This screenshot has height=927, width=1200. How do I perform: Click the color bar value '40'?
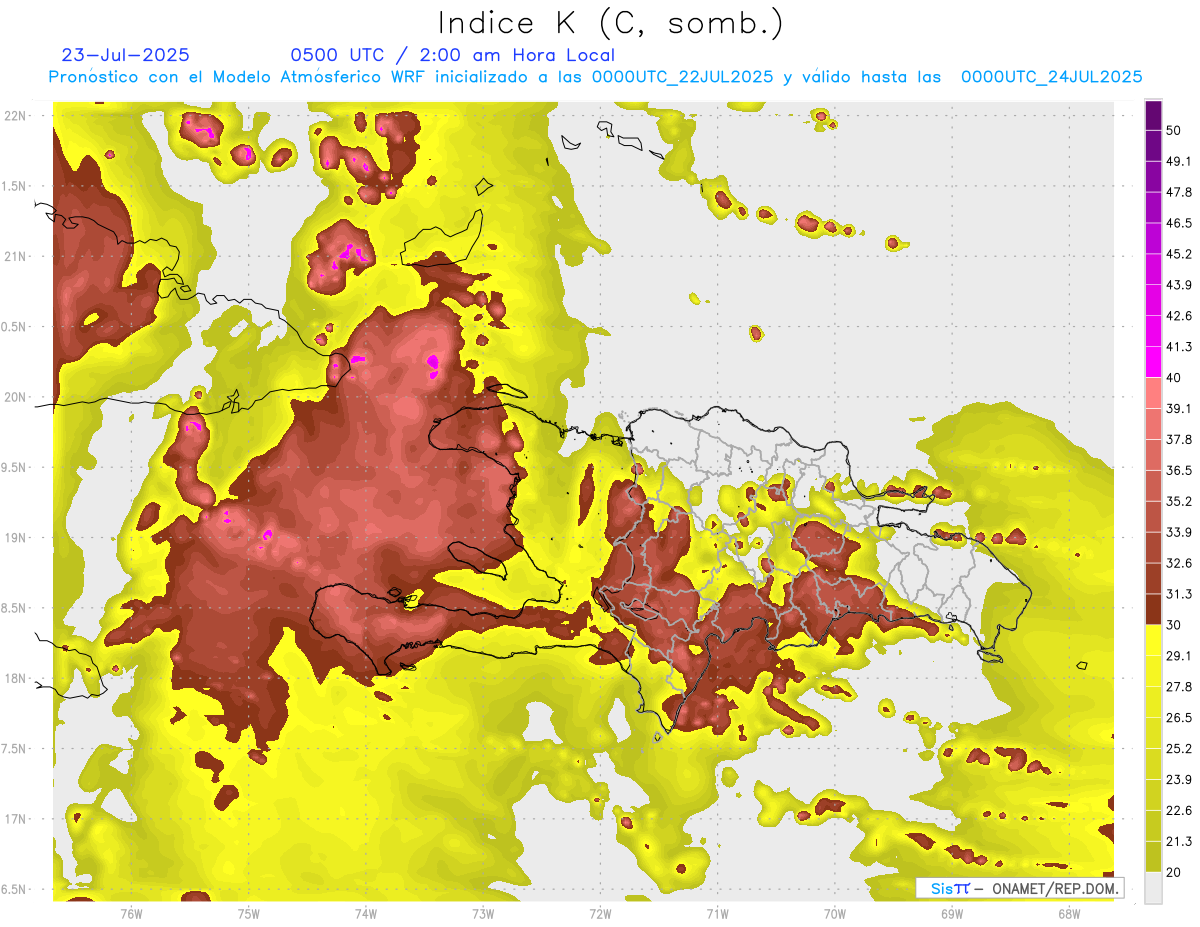(1174, 378)
